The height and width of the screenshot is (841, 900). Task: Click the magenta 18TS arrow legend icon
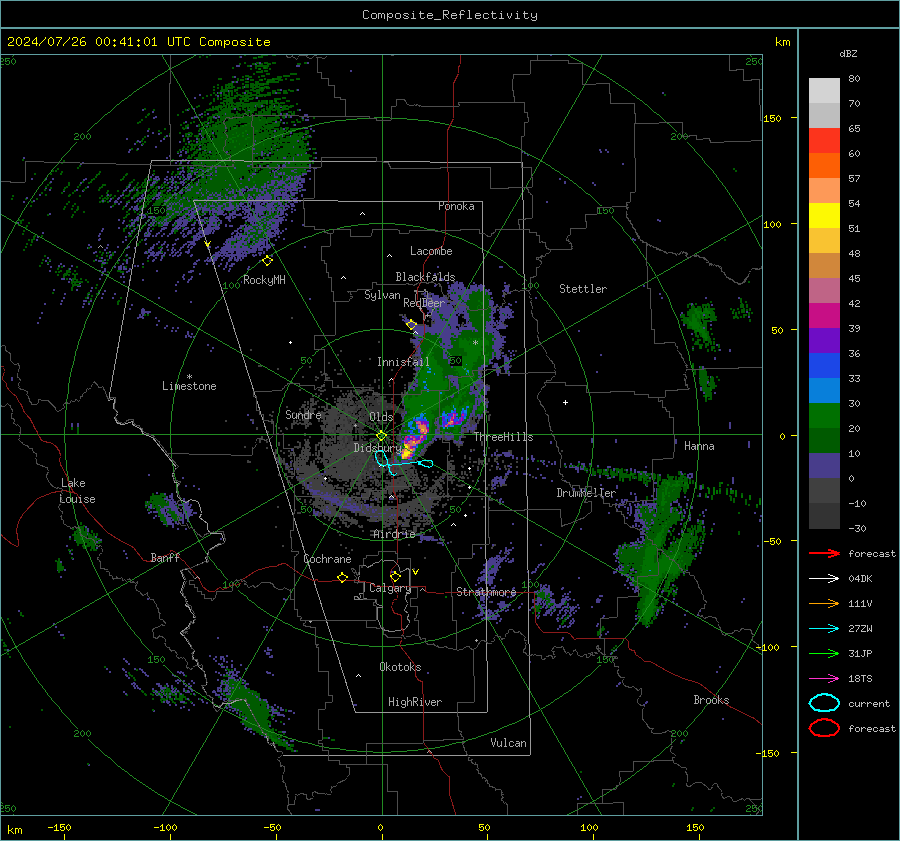(824, 679)
